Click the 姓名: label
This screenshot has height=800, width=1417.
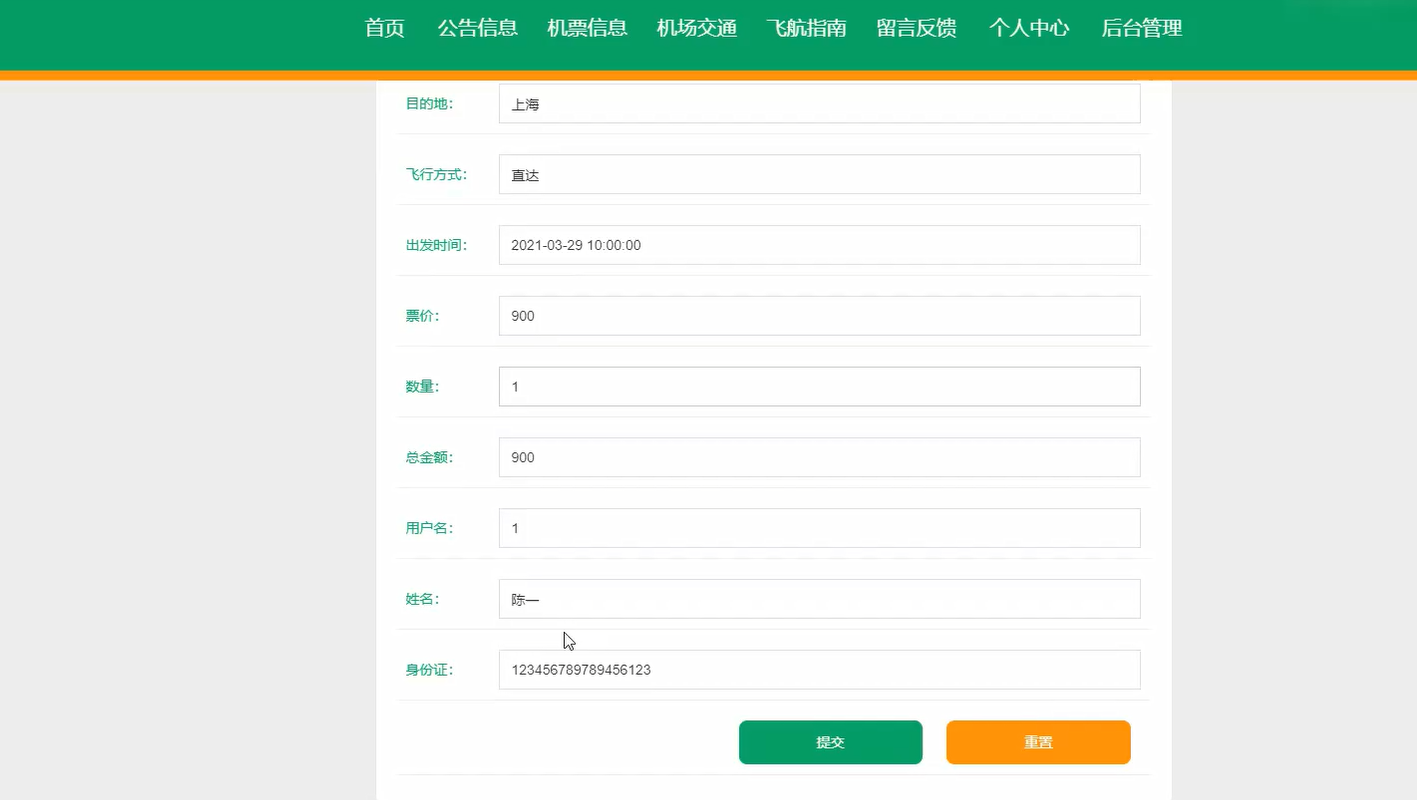[422, 599]
